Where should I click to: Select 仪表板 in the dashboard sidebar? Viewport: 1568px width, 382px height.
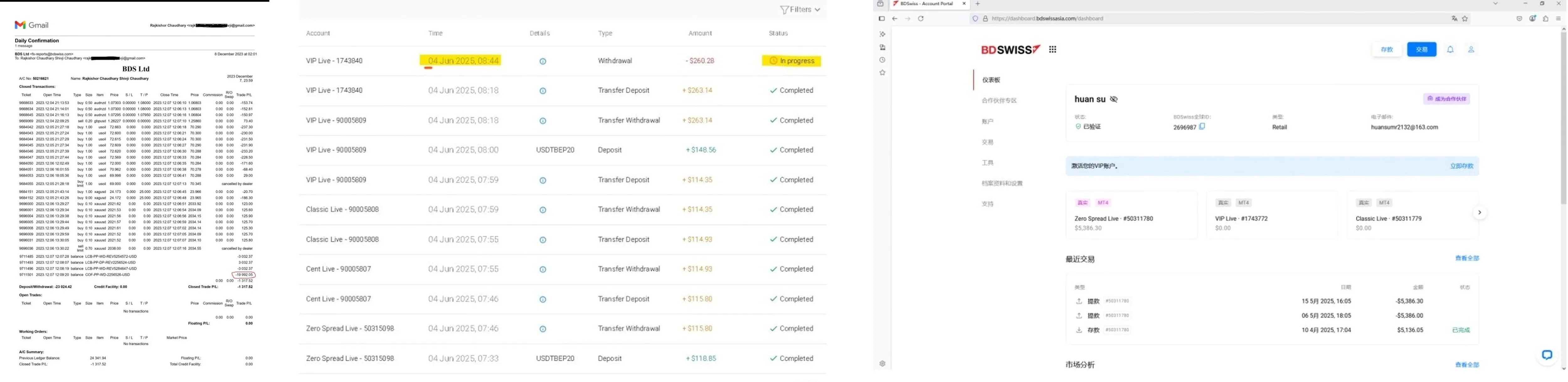click(991, 80)
